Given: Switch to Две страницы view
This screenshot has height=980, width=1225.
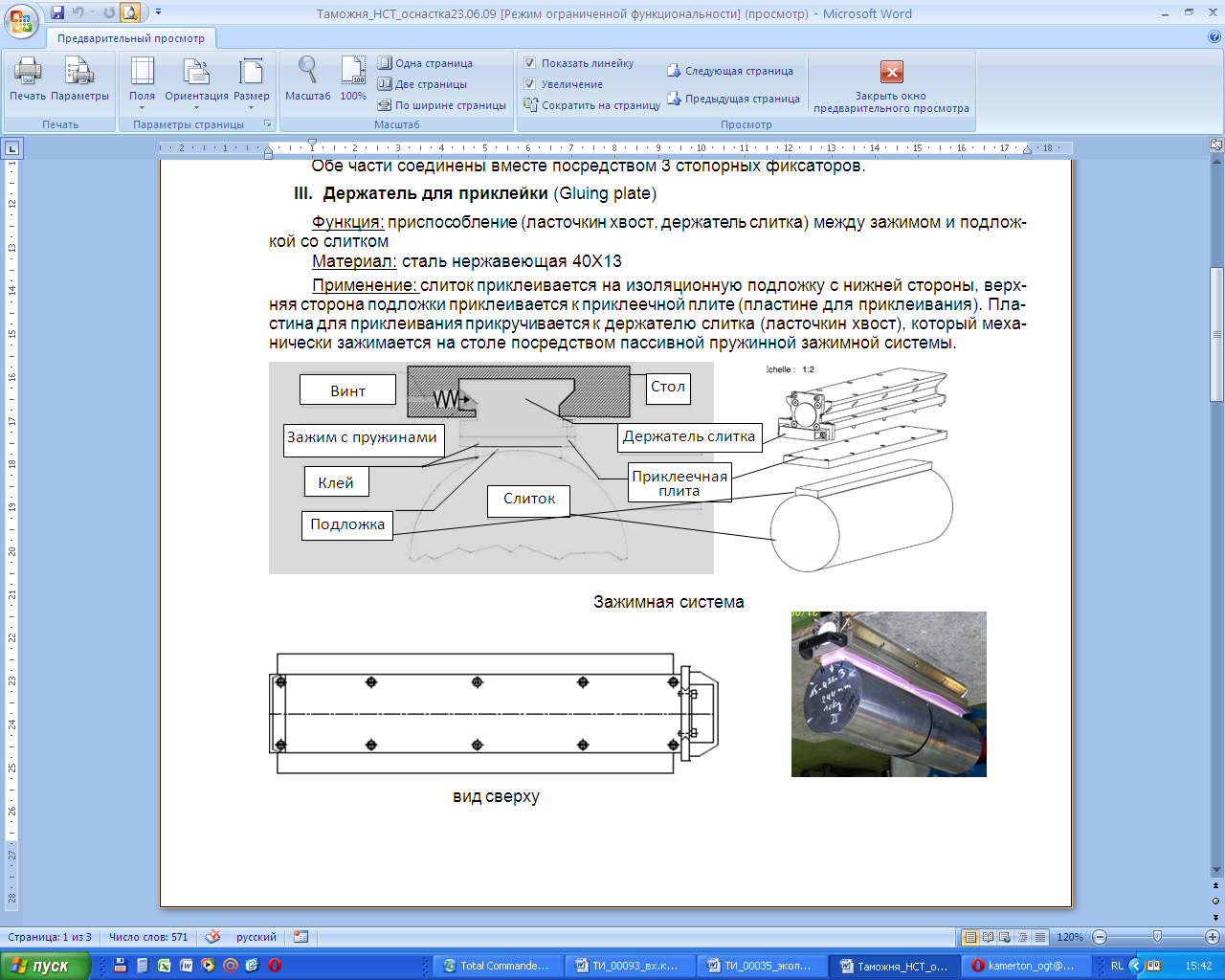Looking at the screenshot, I should tap(422, 84).
